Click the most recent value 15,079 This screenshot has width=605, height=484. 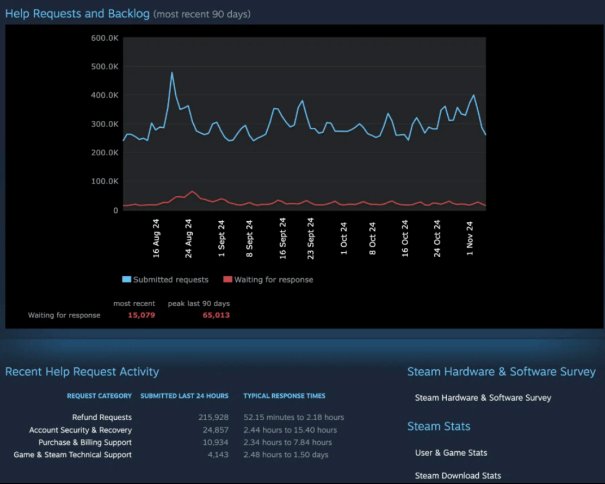(x=142, y=315)
